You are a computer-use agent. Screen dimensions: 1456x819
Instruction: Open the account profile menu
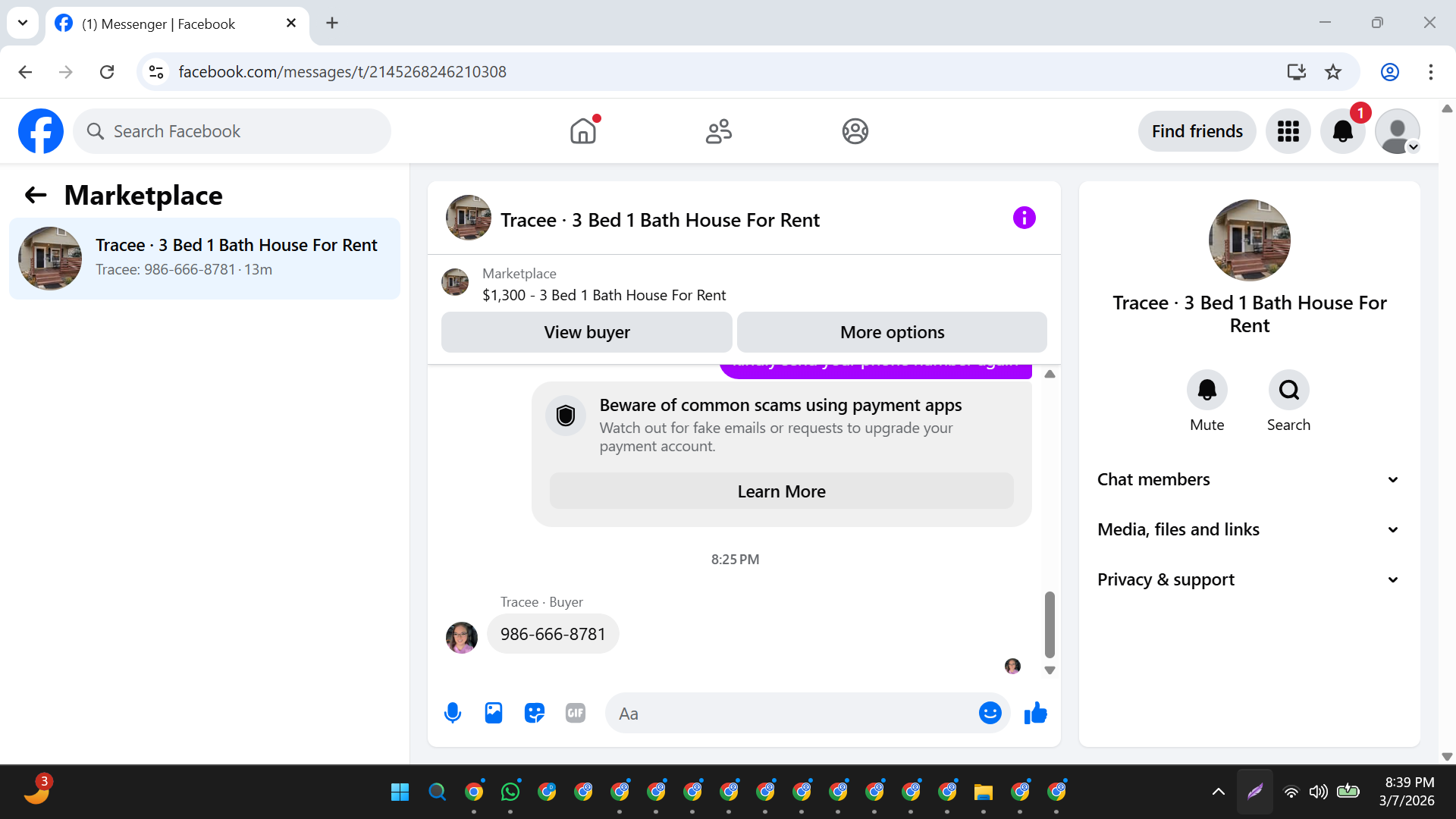click(x=1397, y=131)
